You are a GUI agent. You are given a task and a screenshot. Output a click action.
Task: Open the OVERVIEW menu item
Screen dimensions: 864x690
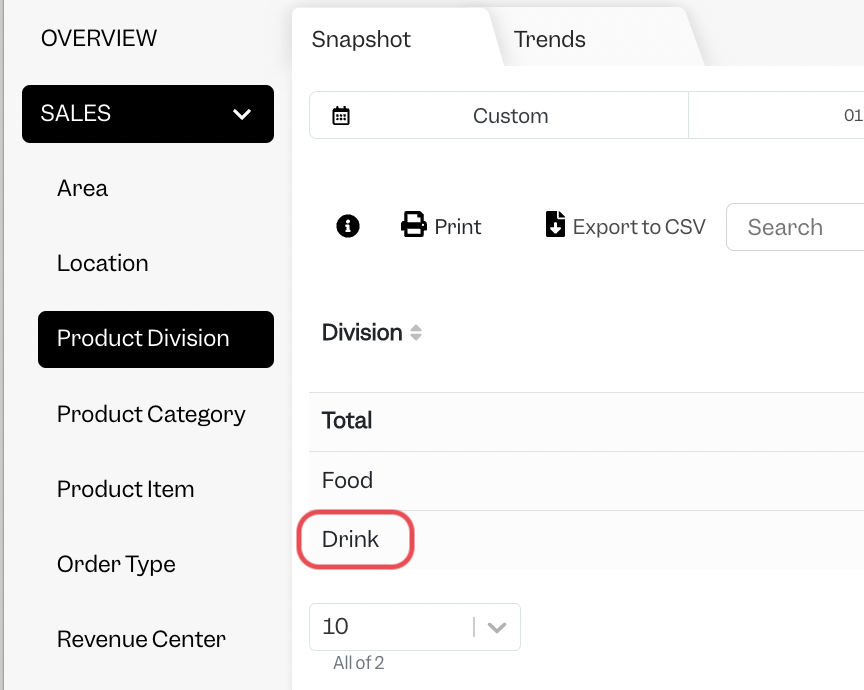(x=99, y=39)
